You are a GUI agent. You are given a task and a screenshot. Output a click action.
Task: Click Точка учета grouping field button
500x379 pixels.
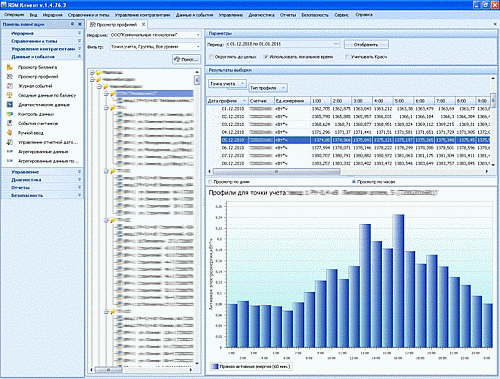pyautogui.click(x=228, y=84)
